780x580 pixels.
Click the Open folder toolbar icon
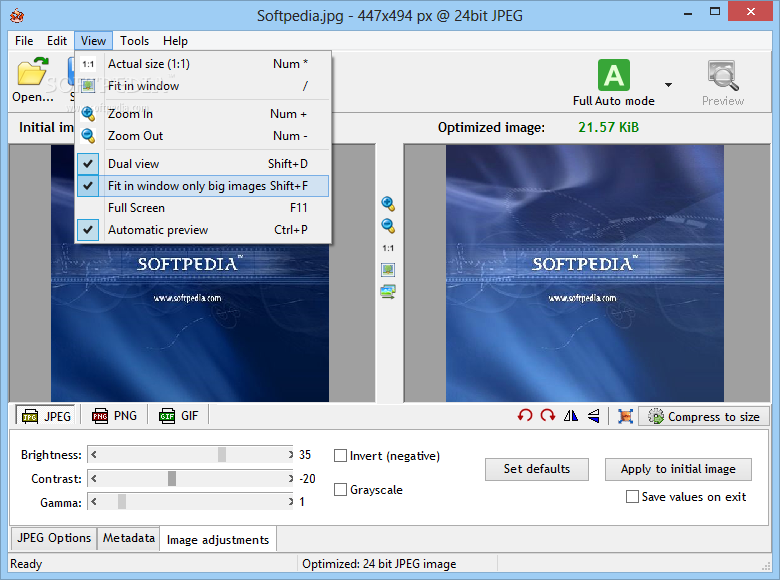(33, 72)
